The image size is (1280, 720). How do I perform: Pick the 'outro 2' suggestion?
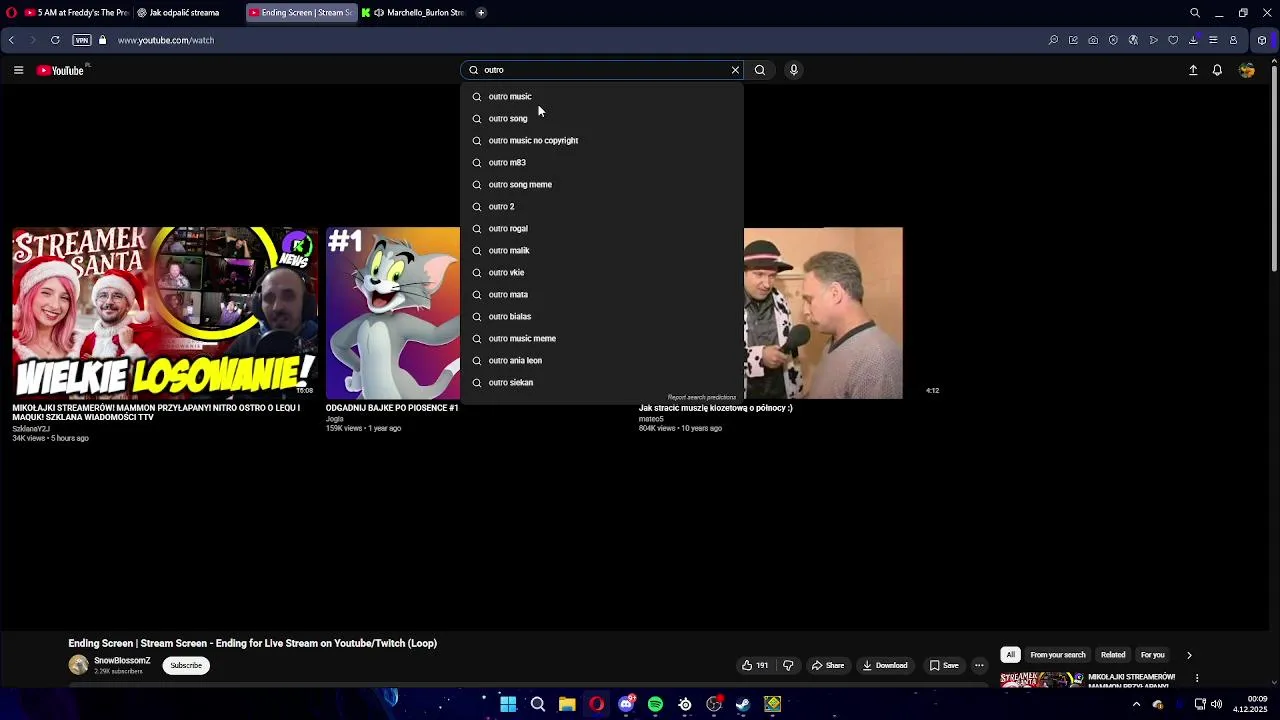click(x=602, y=206)
